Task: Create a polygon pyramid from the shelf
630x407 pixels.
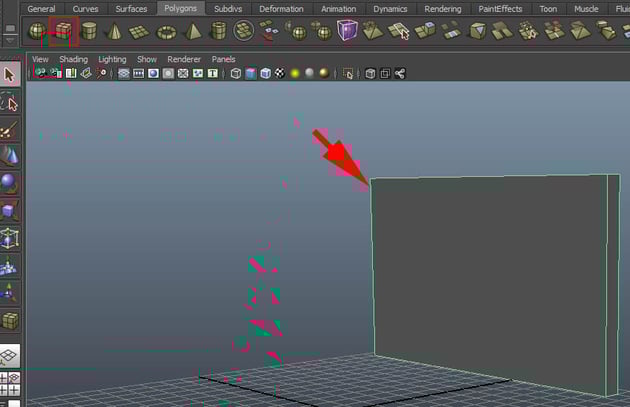Action: pyautogui.click(x=193, y=31)
